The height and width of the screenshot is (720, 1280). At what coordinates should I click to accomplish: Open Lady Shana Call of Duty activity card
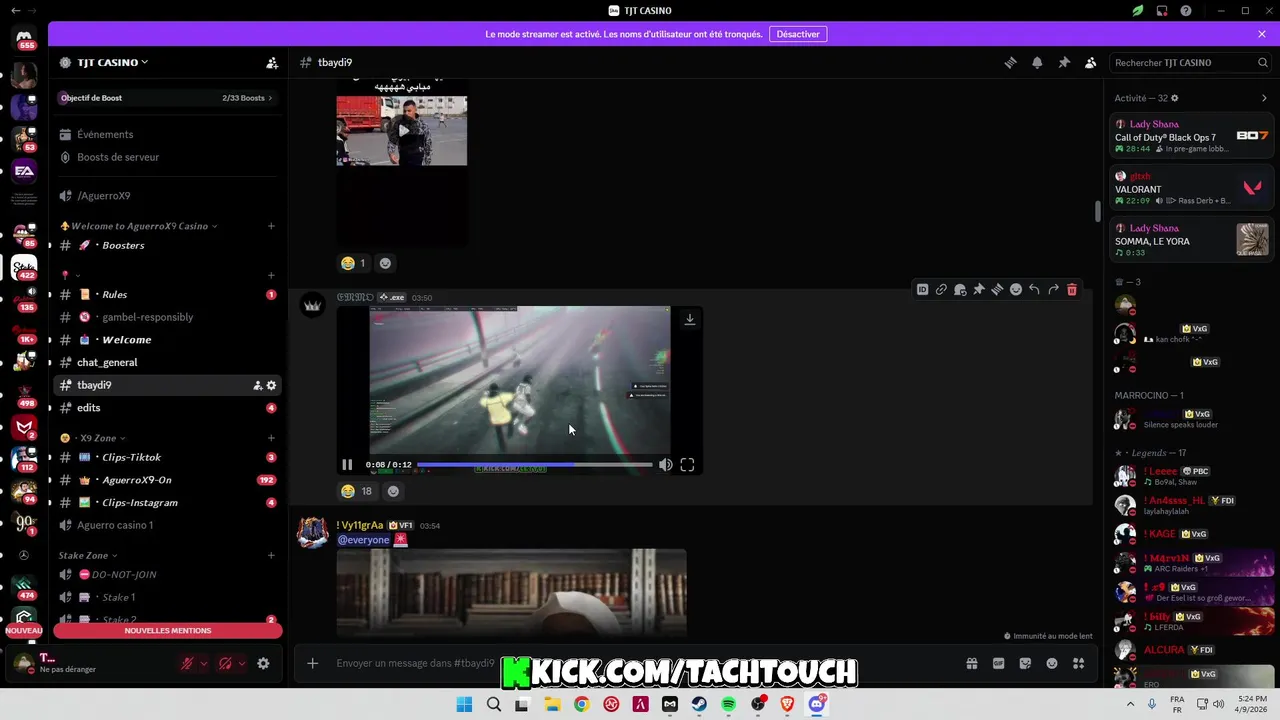coord(1192,136)
